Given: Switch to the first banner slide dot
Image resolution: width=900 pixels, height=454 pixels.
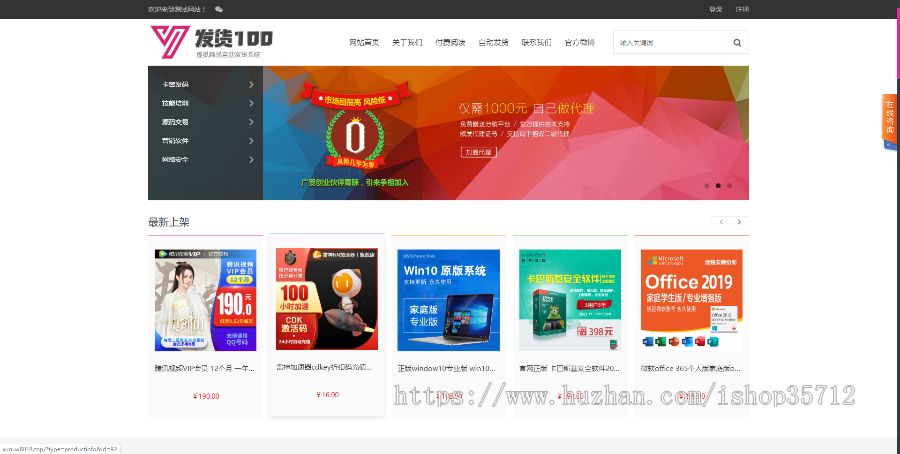Looking at the screenshot, I should tap(707, 185).
